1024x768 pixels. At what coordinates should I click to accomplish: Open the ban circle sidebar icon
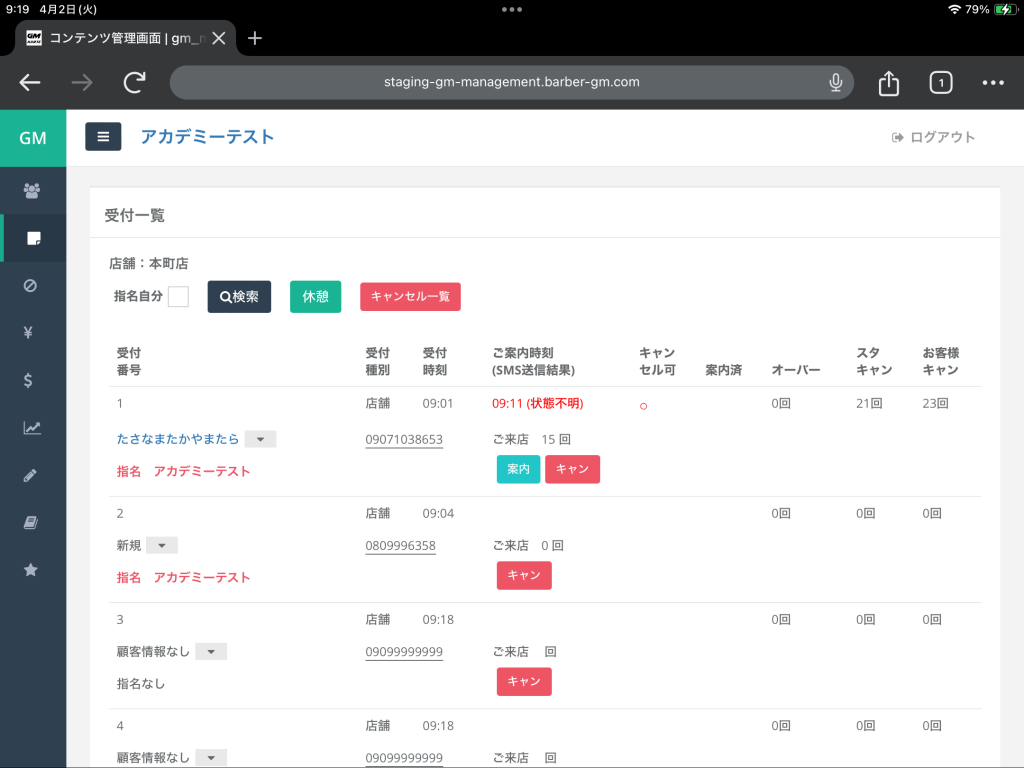pos(31,286)
